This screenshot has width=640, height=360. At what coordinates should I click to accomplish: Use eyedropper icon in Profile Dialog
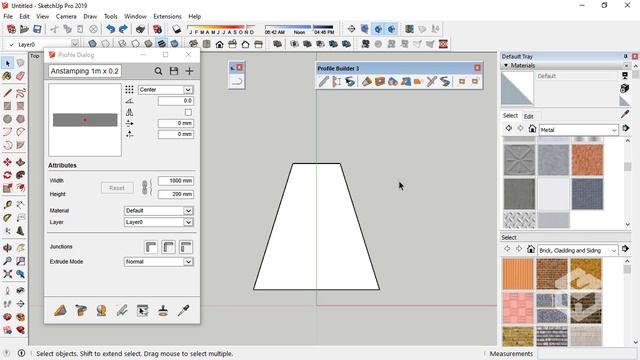coord(183,311)
